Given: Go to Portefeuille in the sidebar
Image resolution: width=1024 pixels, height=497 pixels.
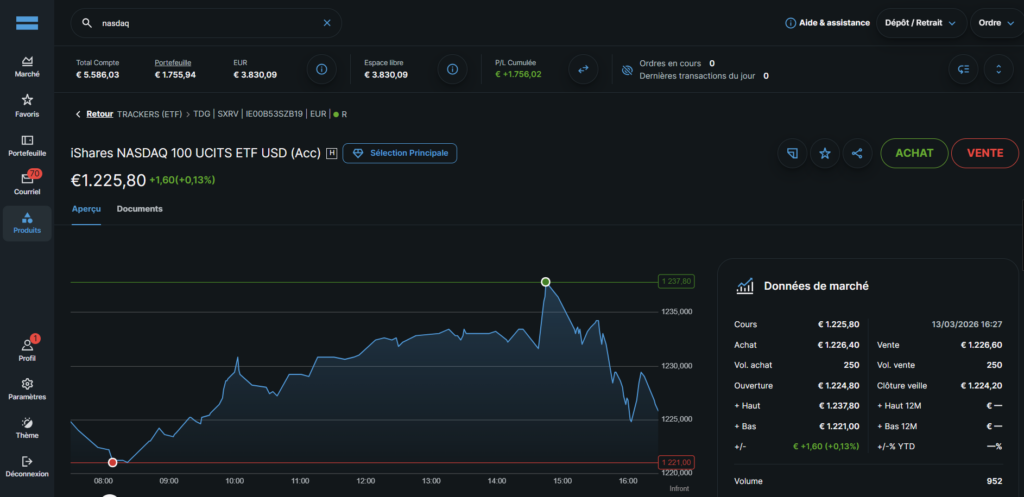Looking at the screenshot, I should pyautogui.click(x=27, y=145).
